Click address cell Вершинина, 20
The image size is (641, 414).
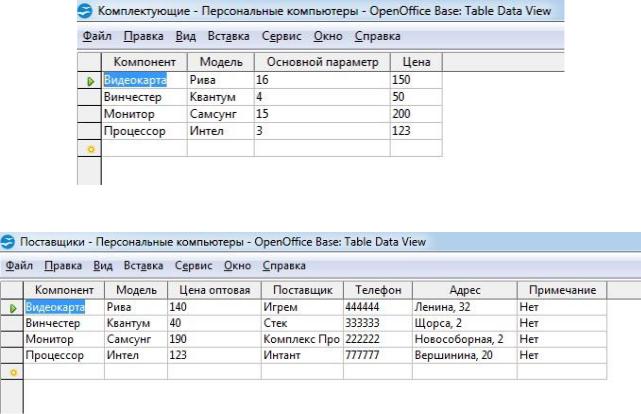tap(465, 355)
